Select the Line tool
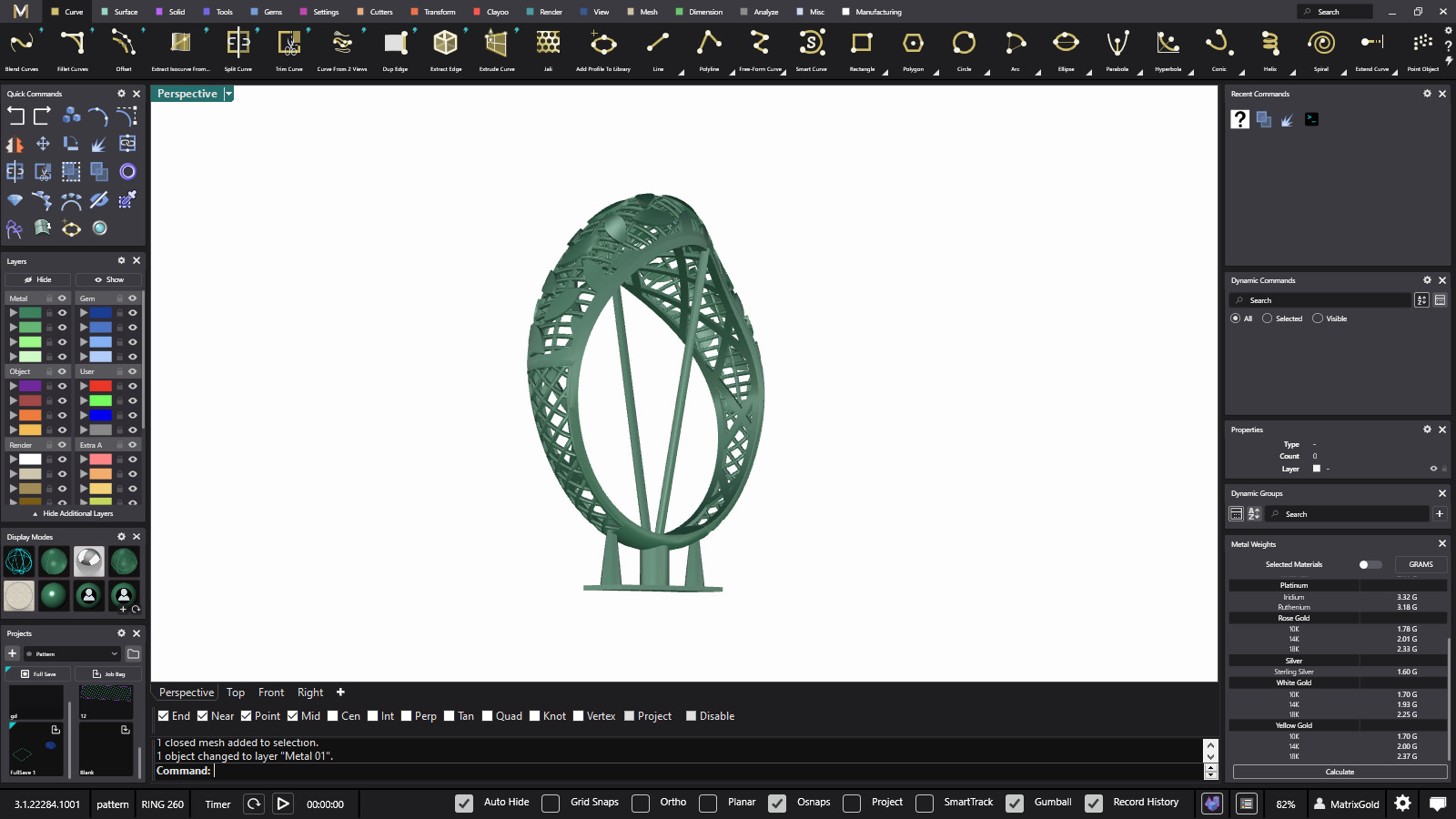 [658, 43]
